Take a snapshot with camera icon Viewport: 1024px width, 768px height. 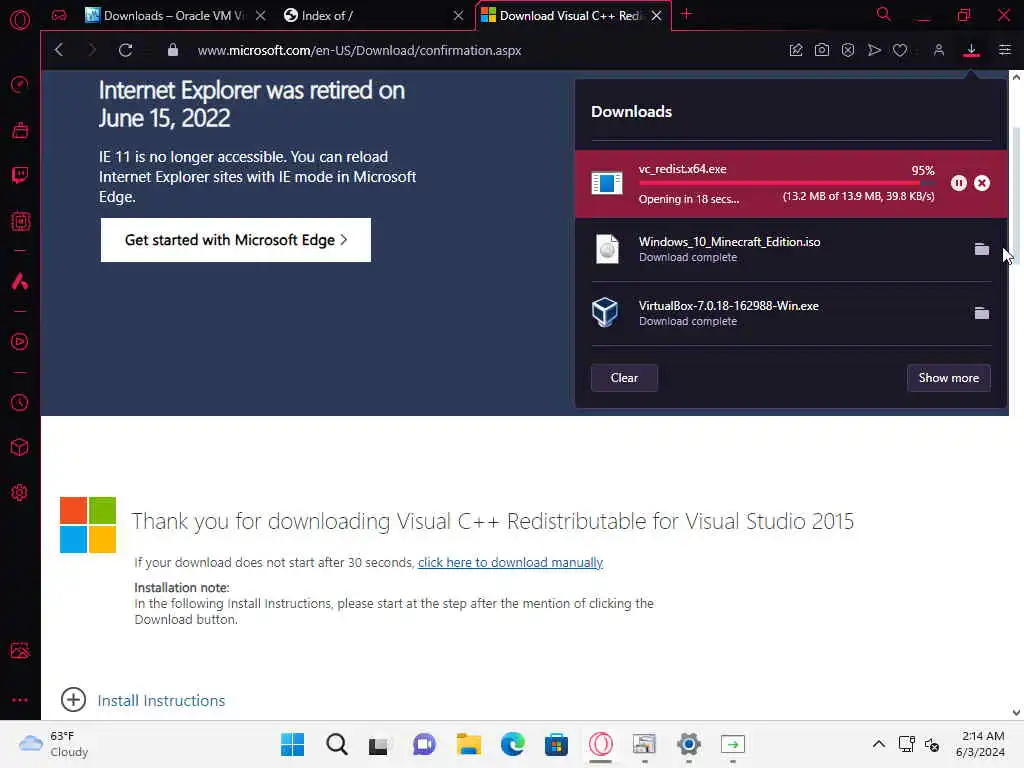822,50
